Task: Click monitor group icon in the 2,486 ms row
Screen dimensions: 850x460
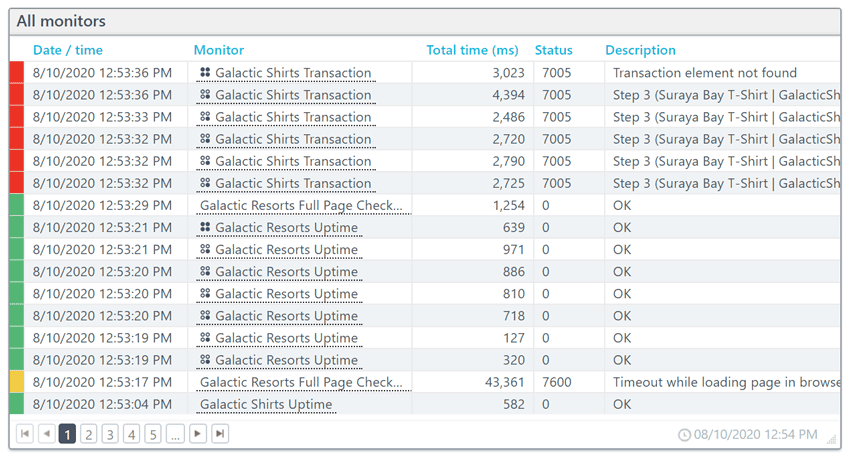Action: (205, 116)
